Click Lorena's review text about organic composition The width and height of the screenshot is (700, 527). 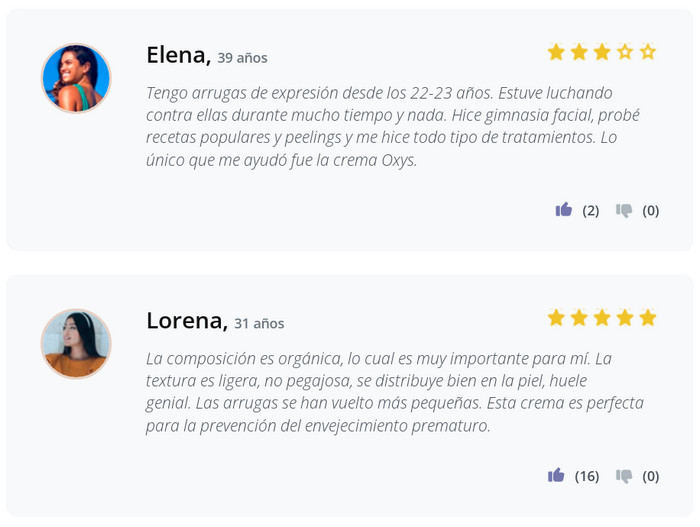point(394,391)
